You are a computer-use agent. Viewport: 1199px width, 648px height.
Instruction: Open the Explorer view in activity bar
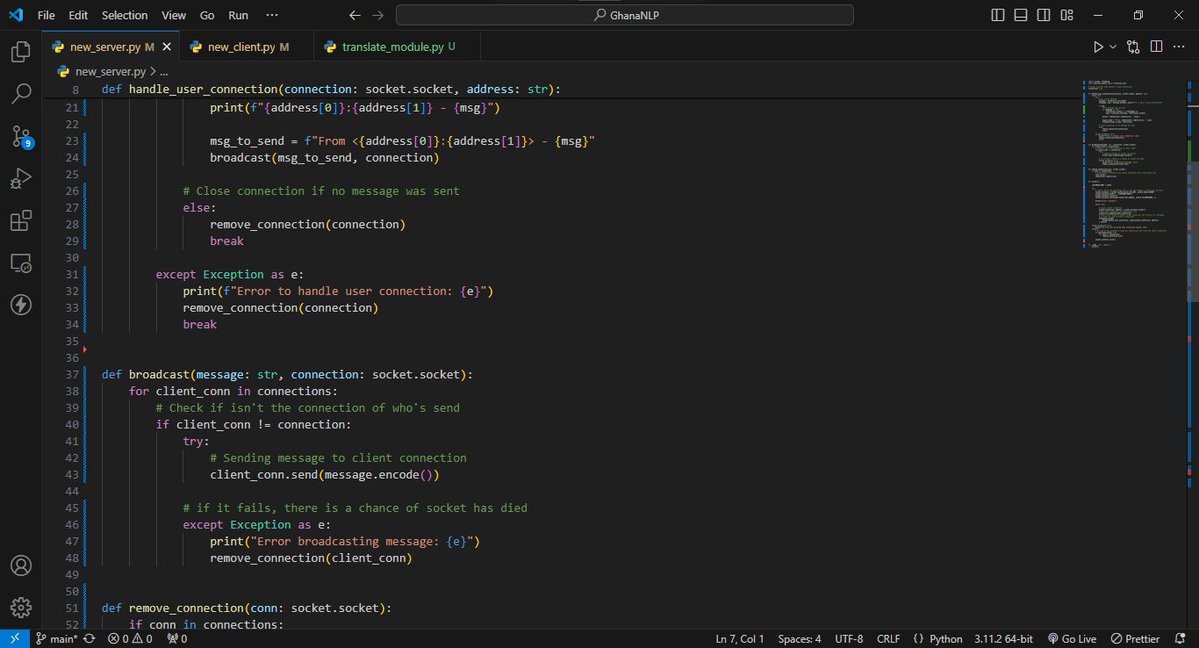[x=21, y=52]
